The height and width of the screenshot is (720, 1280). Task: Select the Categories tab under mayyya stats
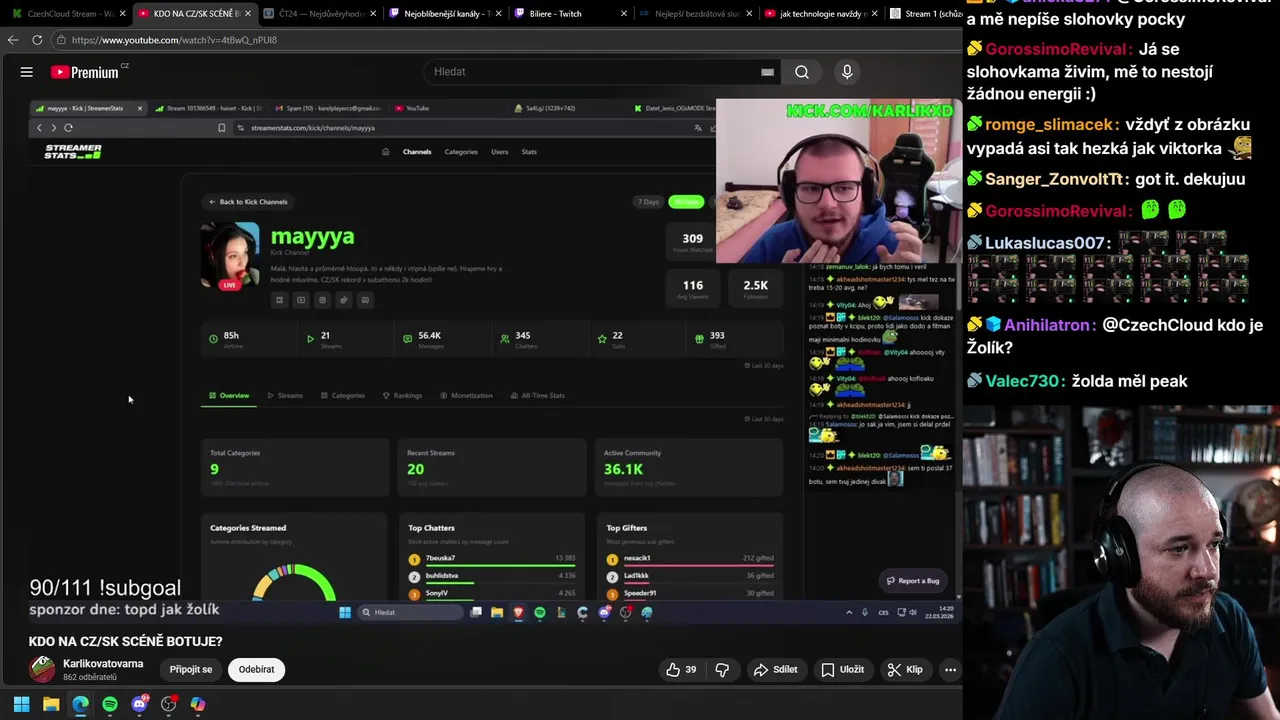click(x=343, y=396)
